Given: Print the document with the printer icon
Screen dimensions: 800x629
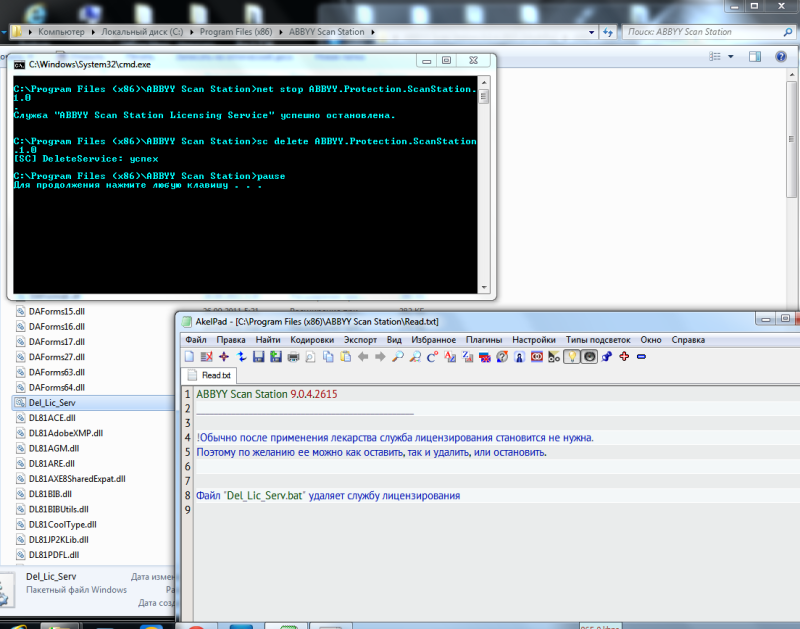Looking at the screenshot, I should pos(293,357).
